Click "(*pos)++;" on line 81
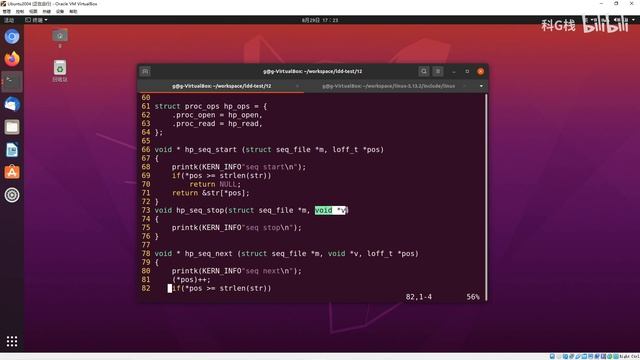The width and height of the screenshot is (640, 360). click(191, 280)
